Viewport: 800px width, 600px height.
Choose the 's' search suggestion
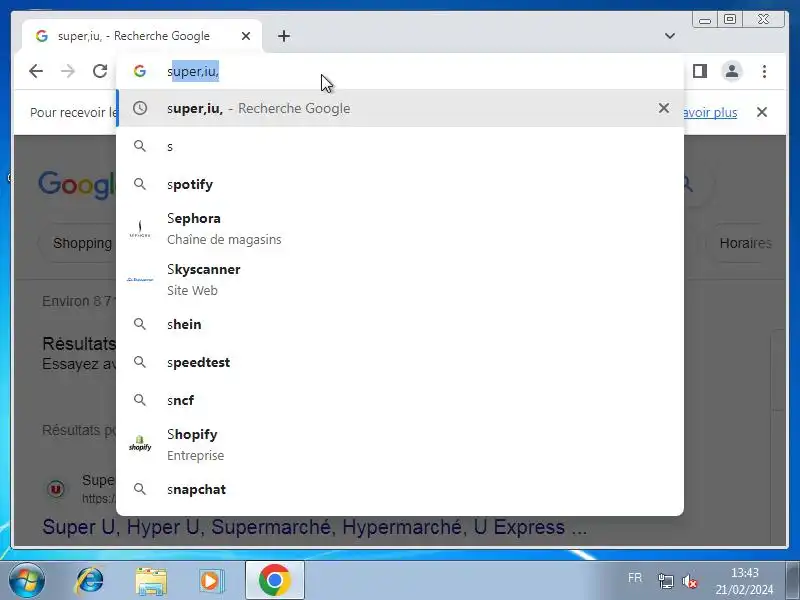400,146
